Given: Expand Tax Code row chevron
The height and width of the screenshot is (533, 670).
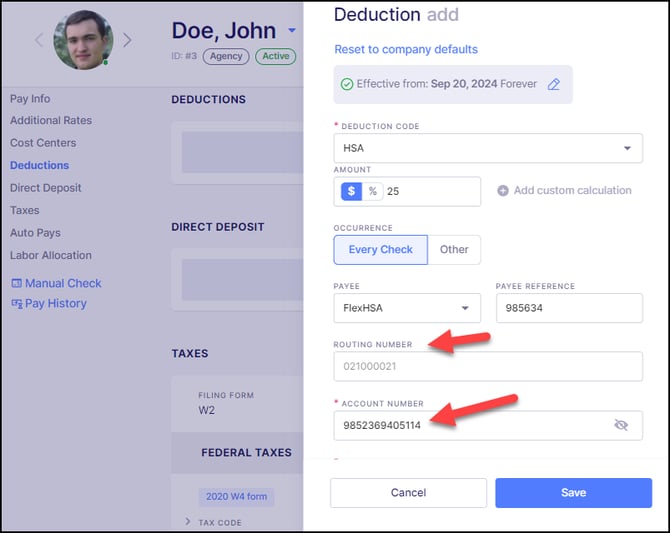Looking at the screenshot, I should pos(188,521).
